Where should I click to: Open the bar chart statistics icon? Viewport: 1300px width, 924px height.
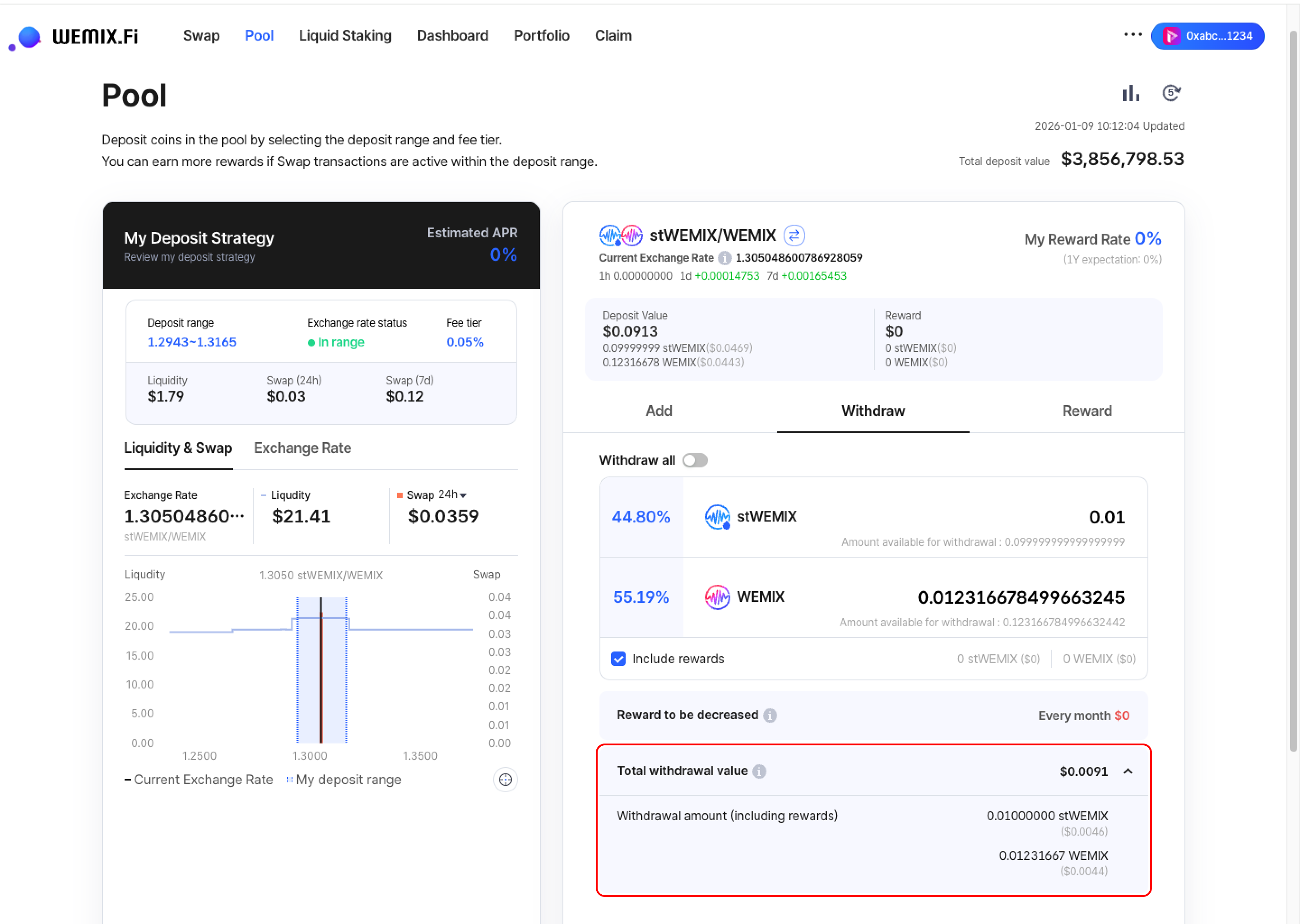coord(1130,93)
